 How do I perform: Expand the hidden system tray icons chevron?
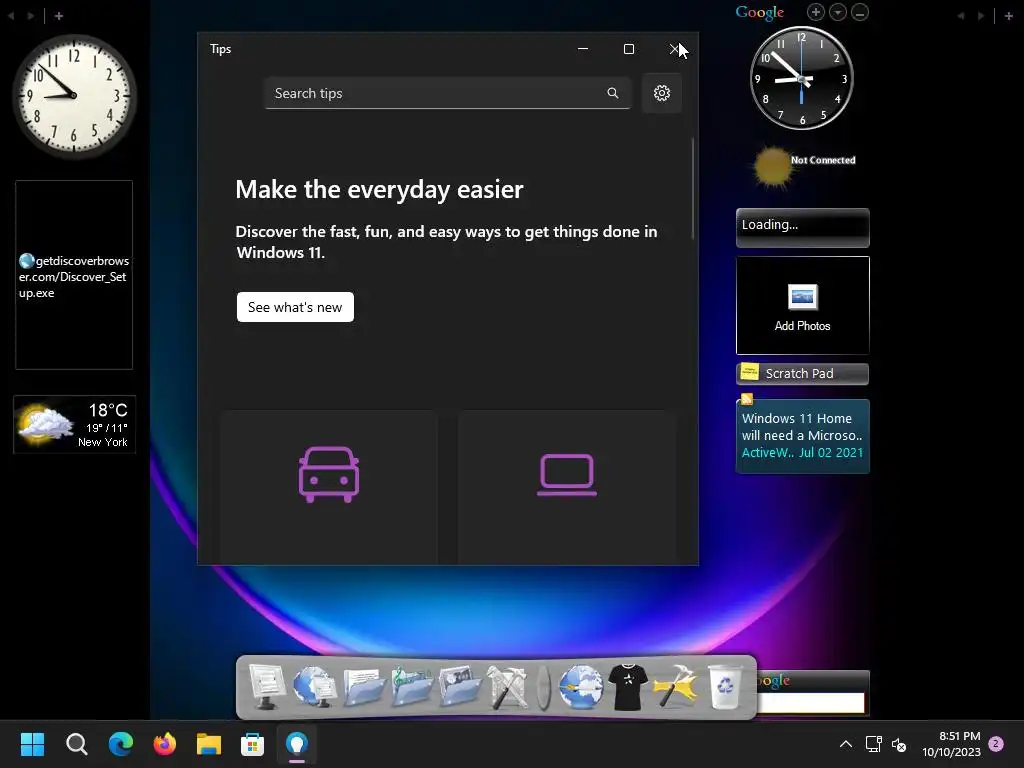[x=846, y=744]
